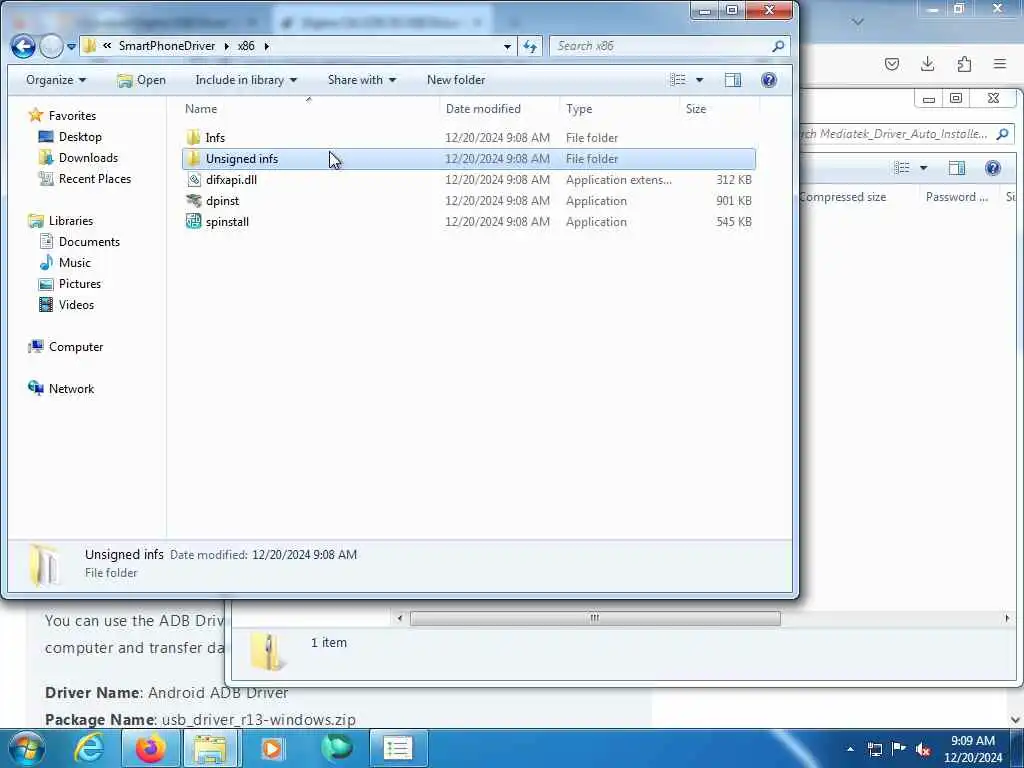Click the horizontal scrollbar right arrow

(x=1006, y=618)
